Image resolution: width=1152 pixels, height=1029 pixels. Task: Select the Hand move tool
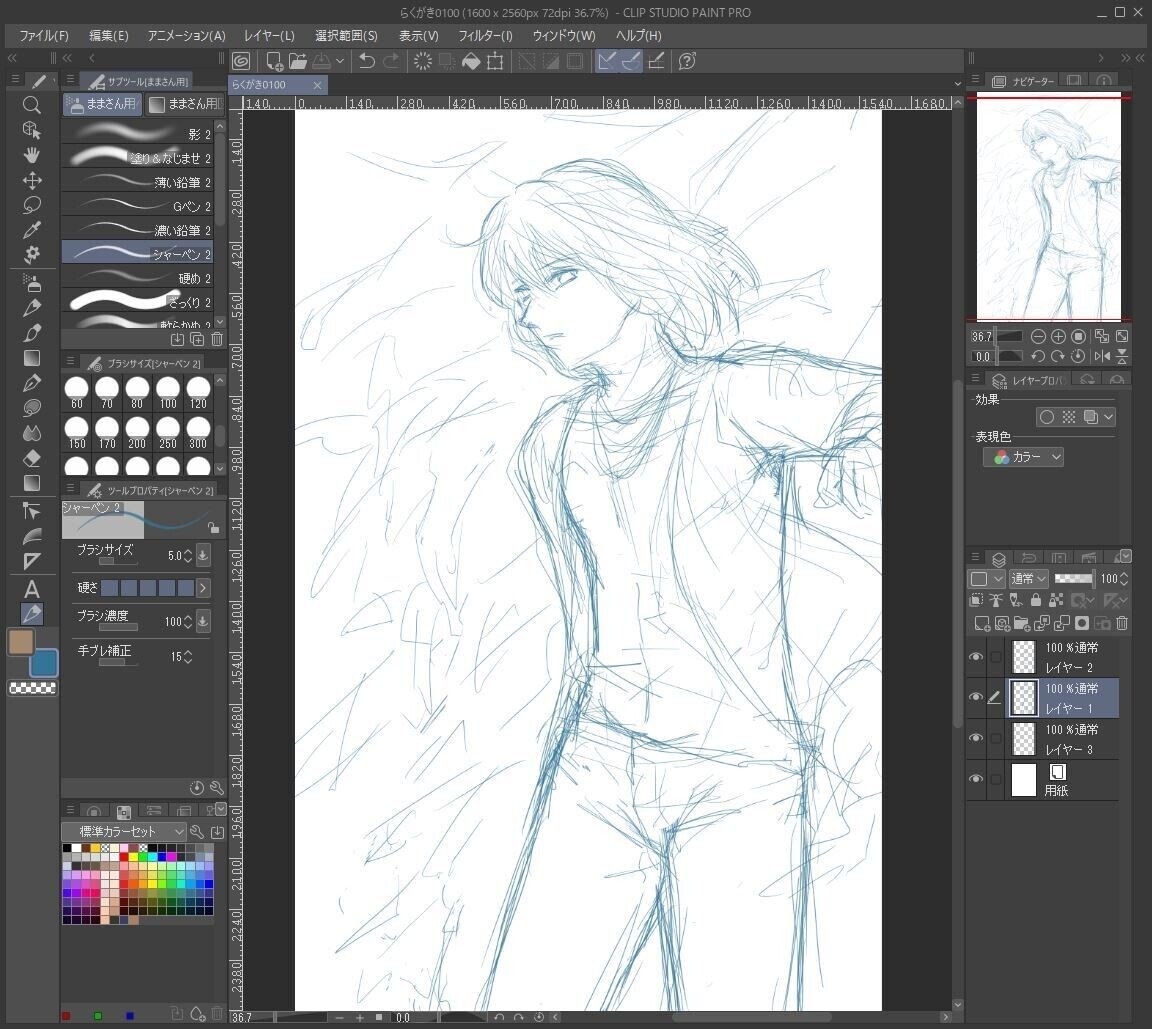31,155
